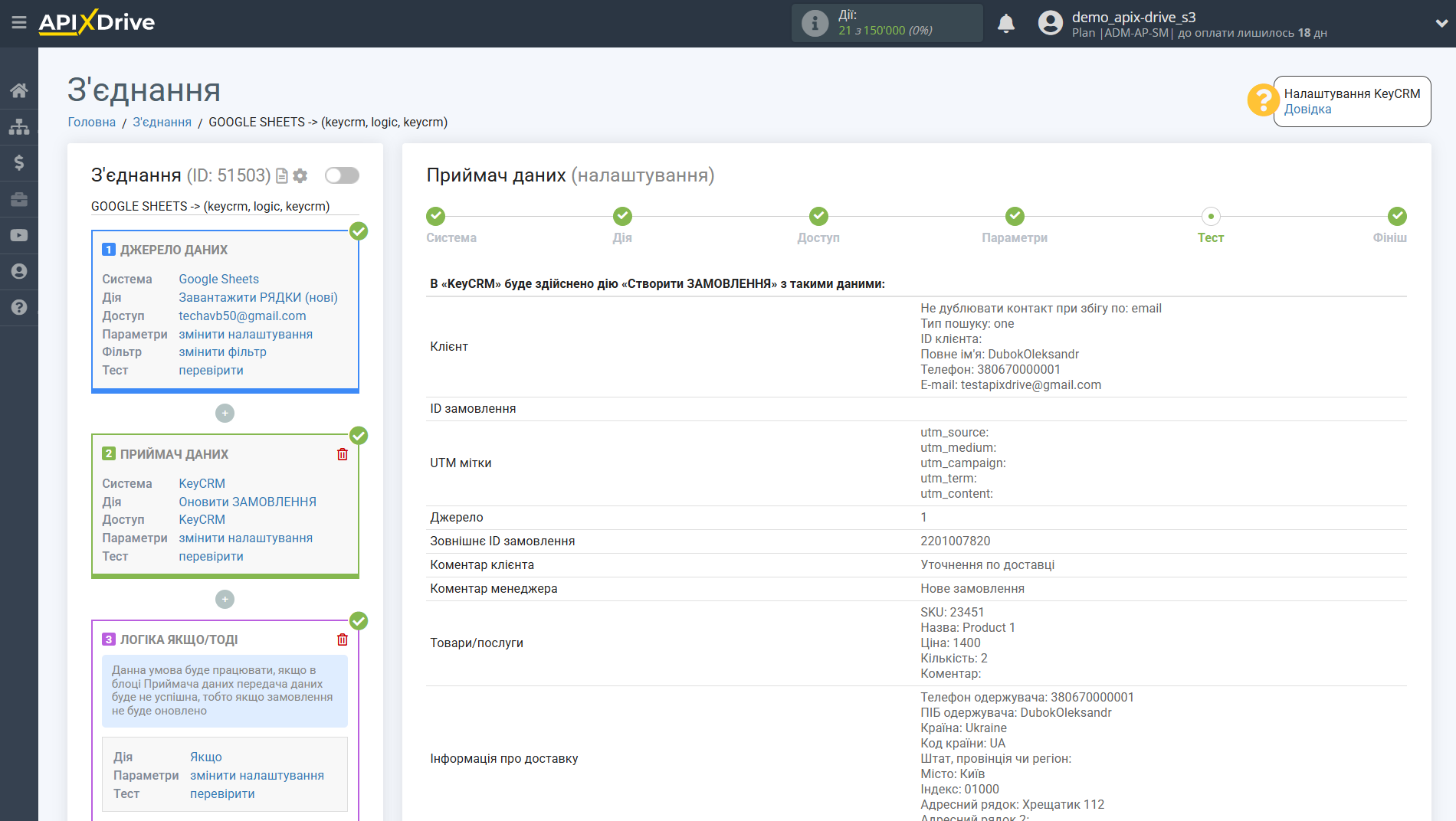Click KeyCRM access link in receiver

(202, 519)
